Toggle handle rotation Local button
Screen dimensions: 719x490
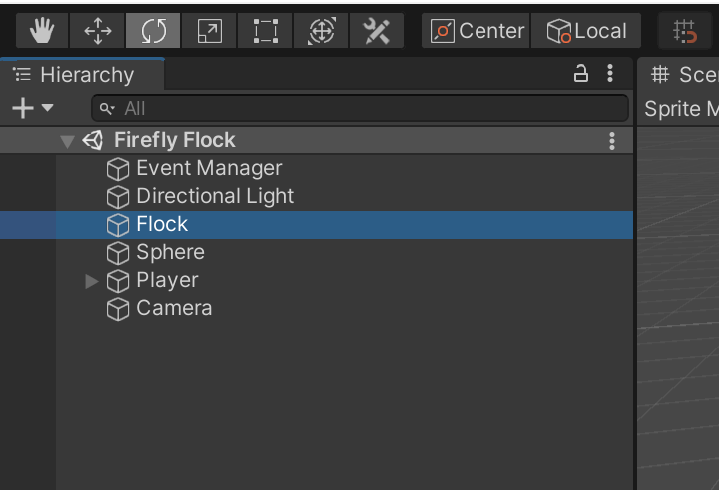586,32
